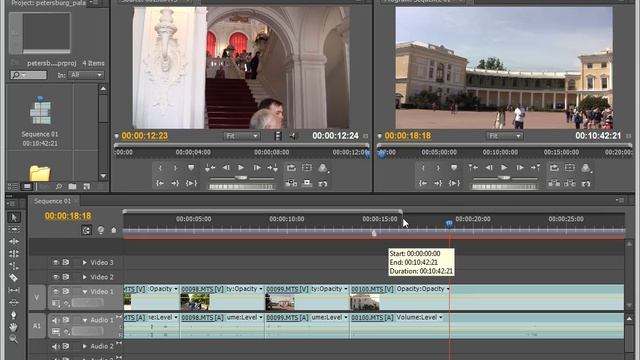
Task: Open Source monitor Fit zoom dropdown
Action: click(242, 136)
